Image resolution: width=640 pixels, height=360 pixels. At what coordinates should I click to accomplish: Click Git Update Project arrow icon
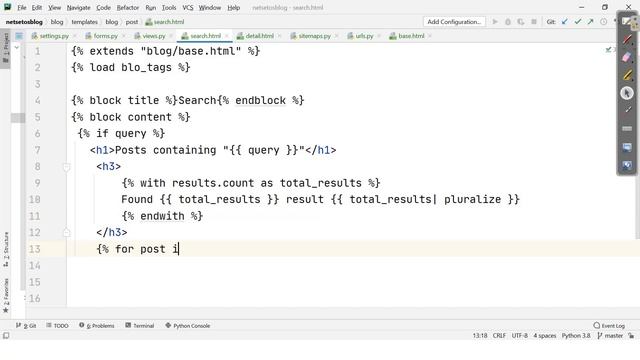click(565, 22)
